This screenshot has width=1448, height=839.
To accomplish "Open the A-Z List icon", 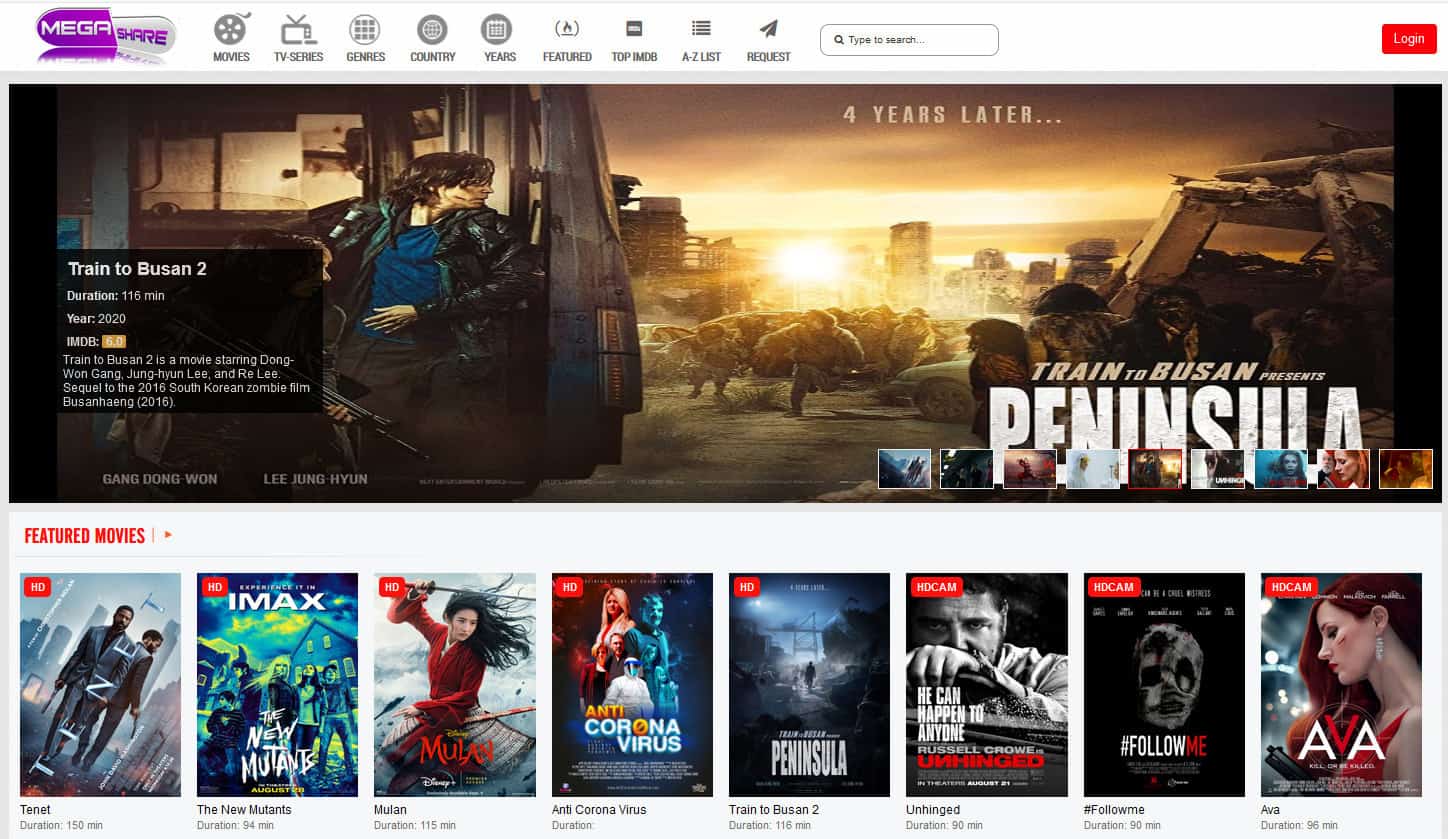I will click(x=701, y=29).
